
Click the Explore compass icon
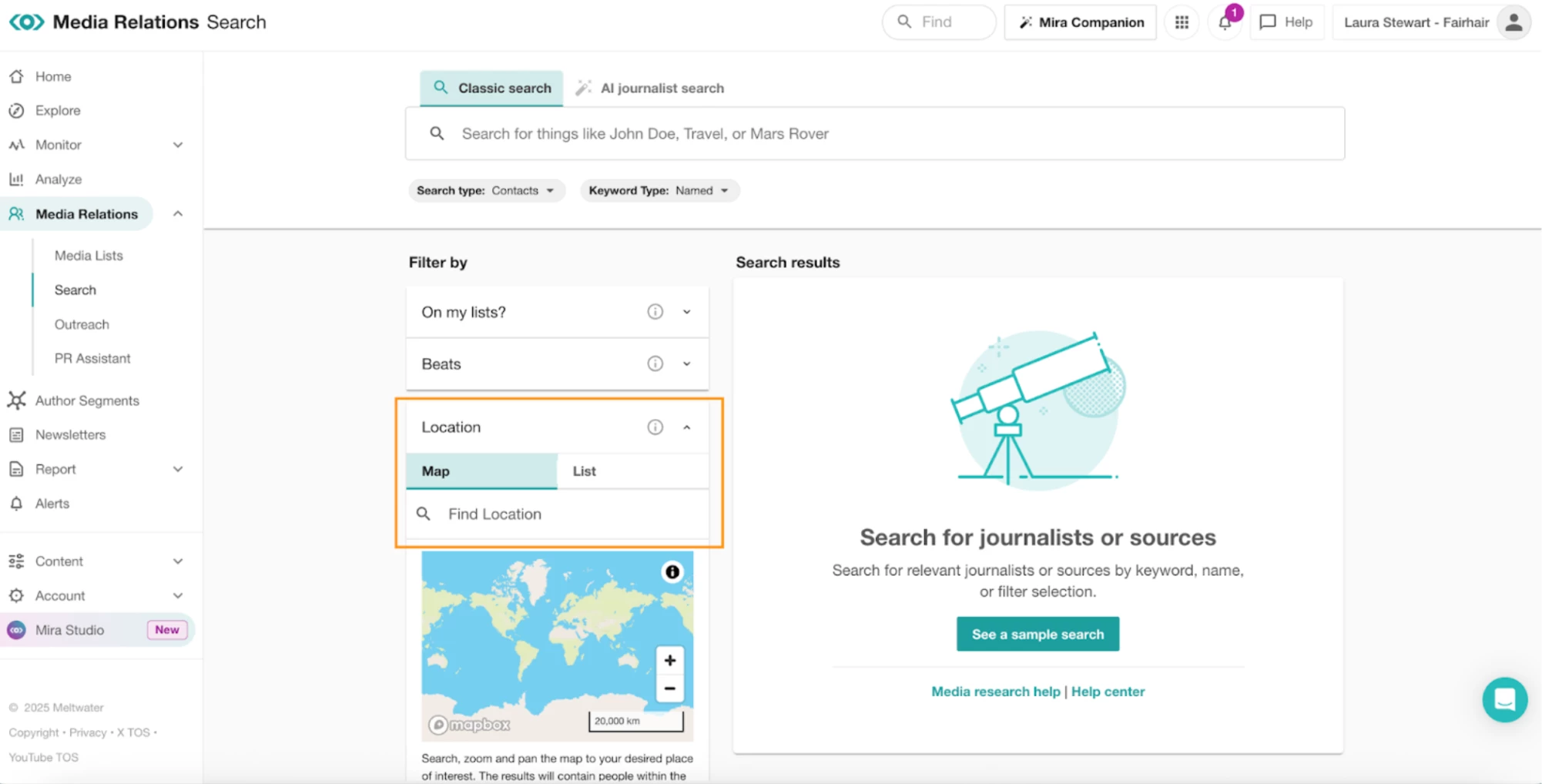click(x=16, y=111)
